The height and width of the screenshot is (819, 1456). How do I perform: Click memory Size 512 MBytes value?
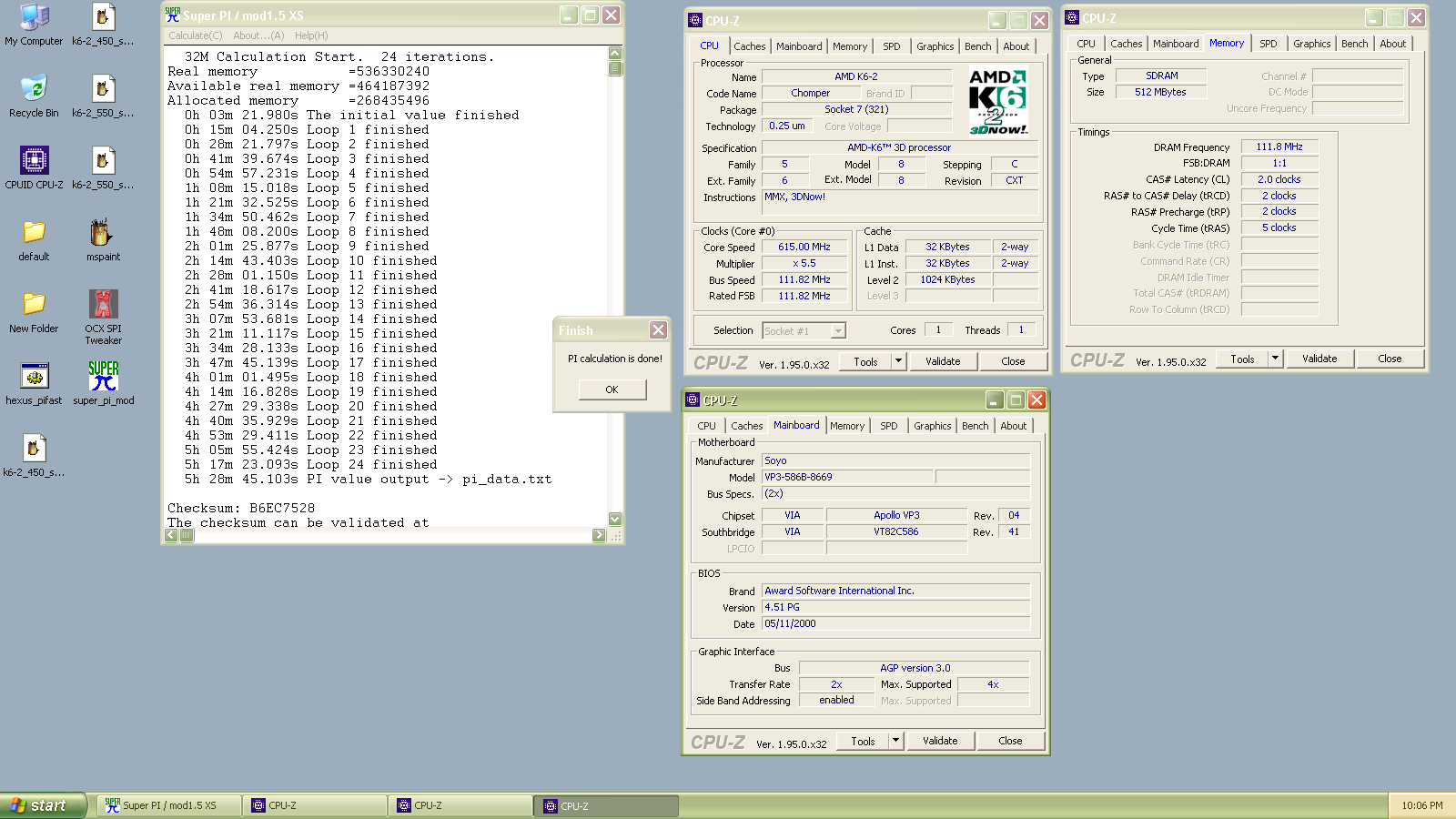coord(1160,92)
